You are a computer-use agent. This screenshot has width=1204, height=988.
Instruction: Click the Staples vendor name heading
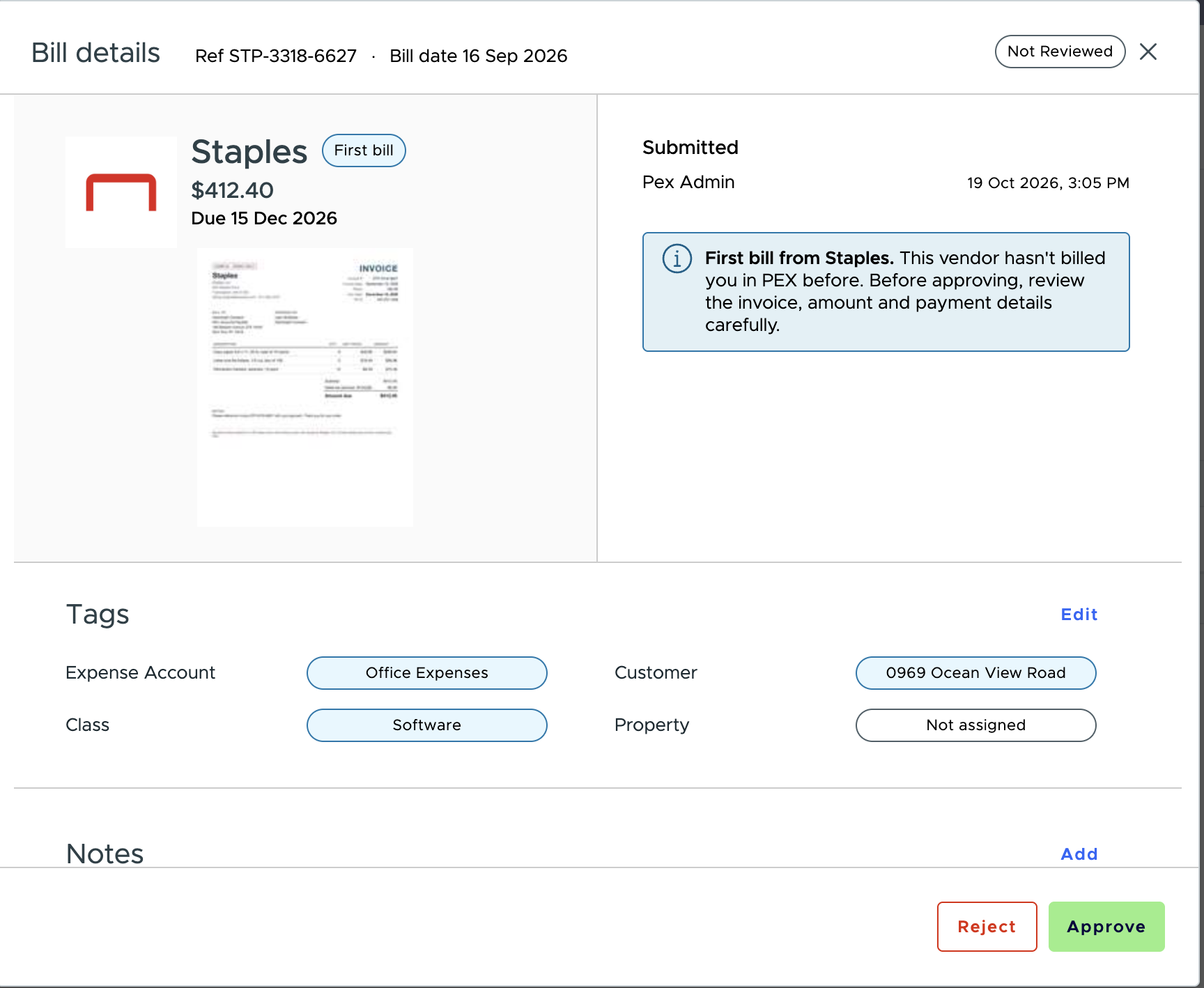[x=249, y=152]
